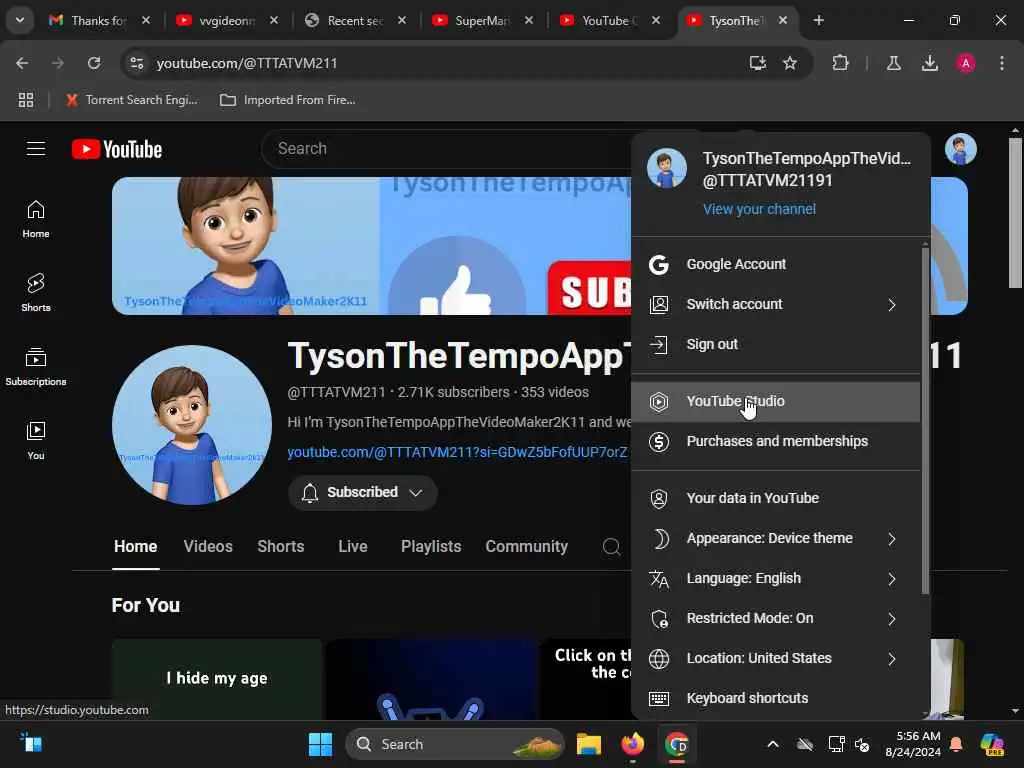
Task: Open the Windows Start menu
Action: 320,744
